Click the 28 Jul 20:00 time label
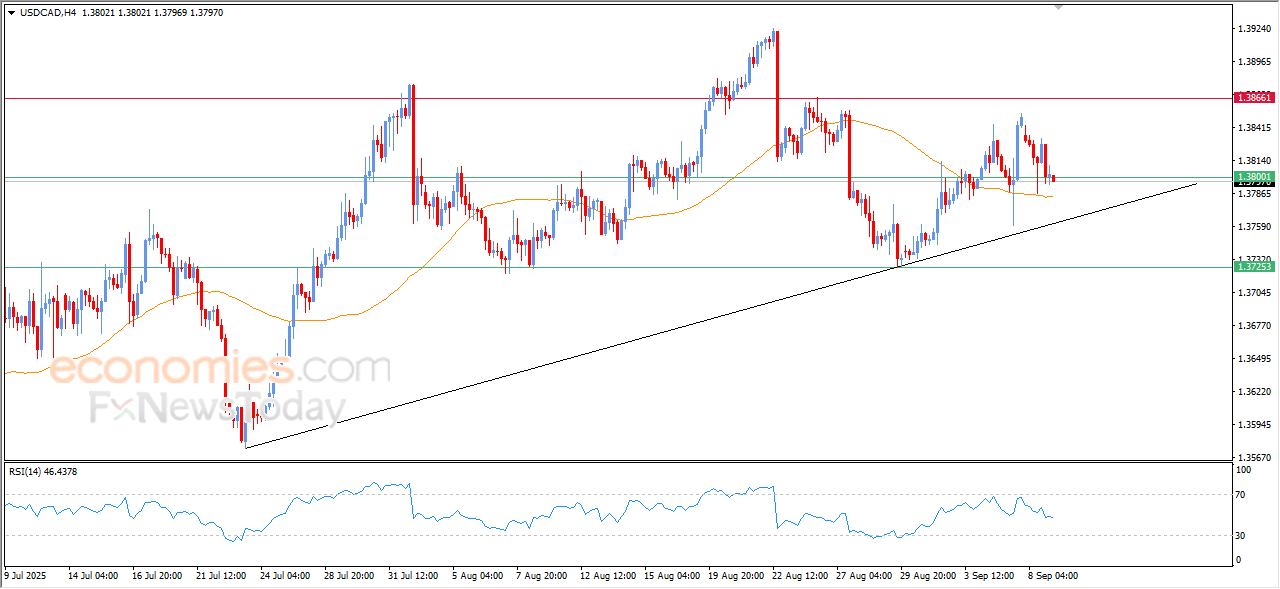 pyautogui.click(x=349, y=576)
